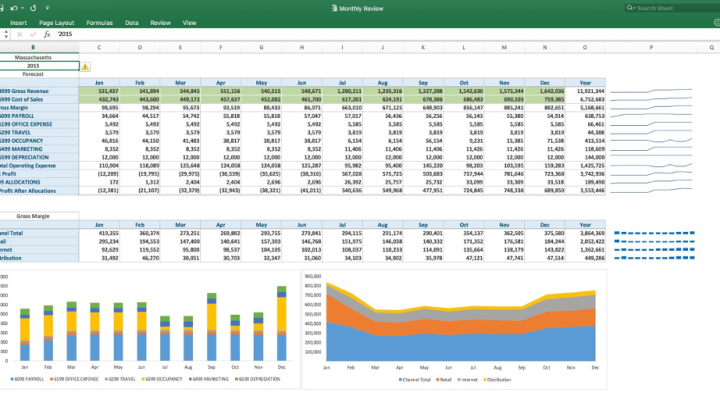
Task: Click Jan header in upper table
Action: click(x=99, y=83)
